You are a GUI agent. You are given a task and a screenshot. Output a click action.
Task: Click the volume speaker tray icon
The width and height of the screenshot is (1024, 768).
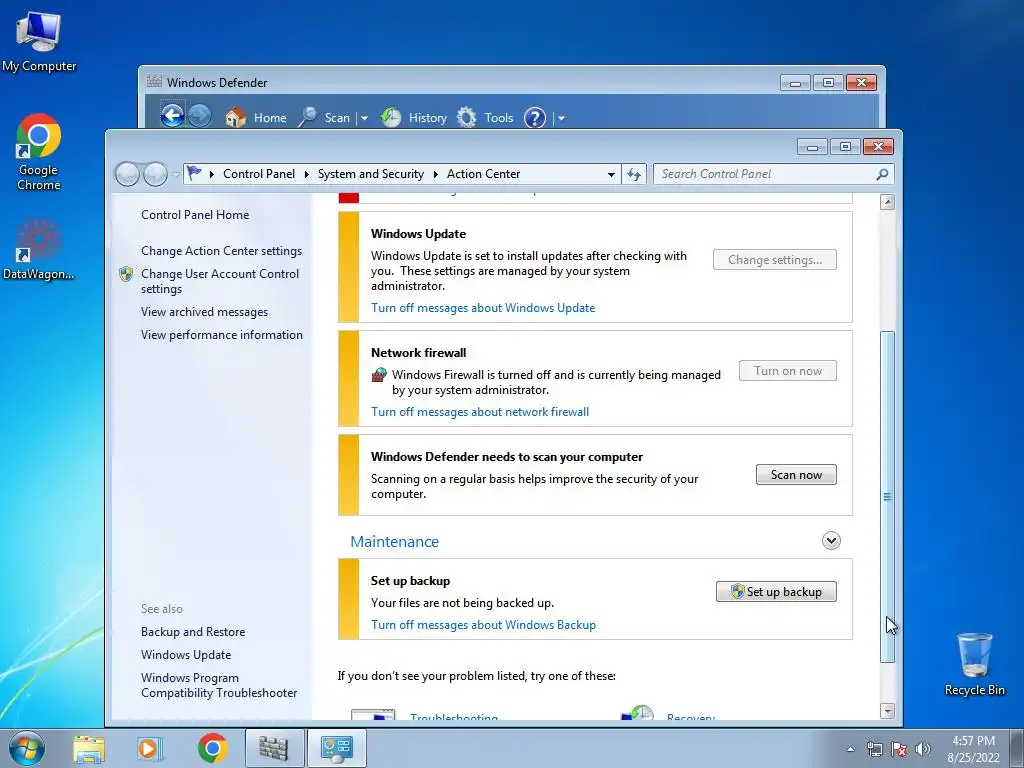(x=923, y=749)
